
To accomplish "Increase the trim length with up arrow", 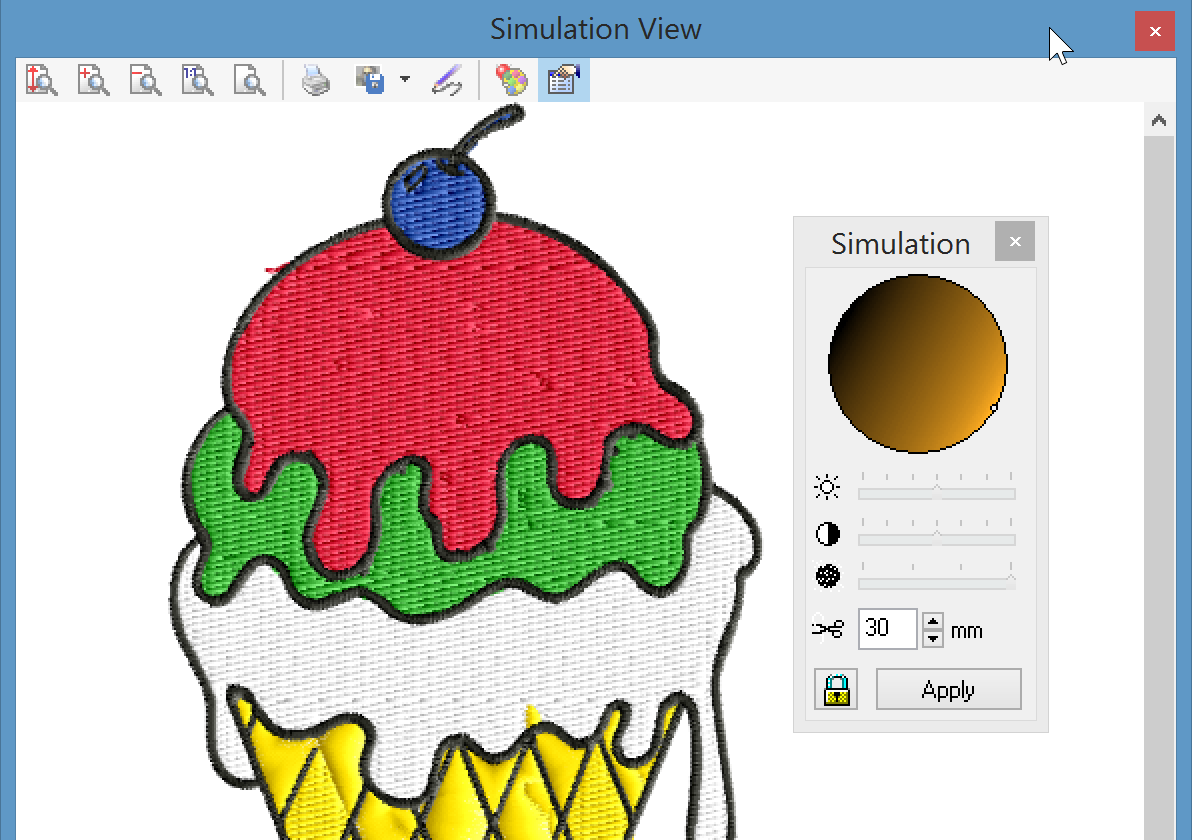I will point(933,621).
